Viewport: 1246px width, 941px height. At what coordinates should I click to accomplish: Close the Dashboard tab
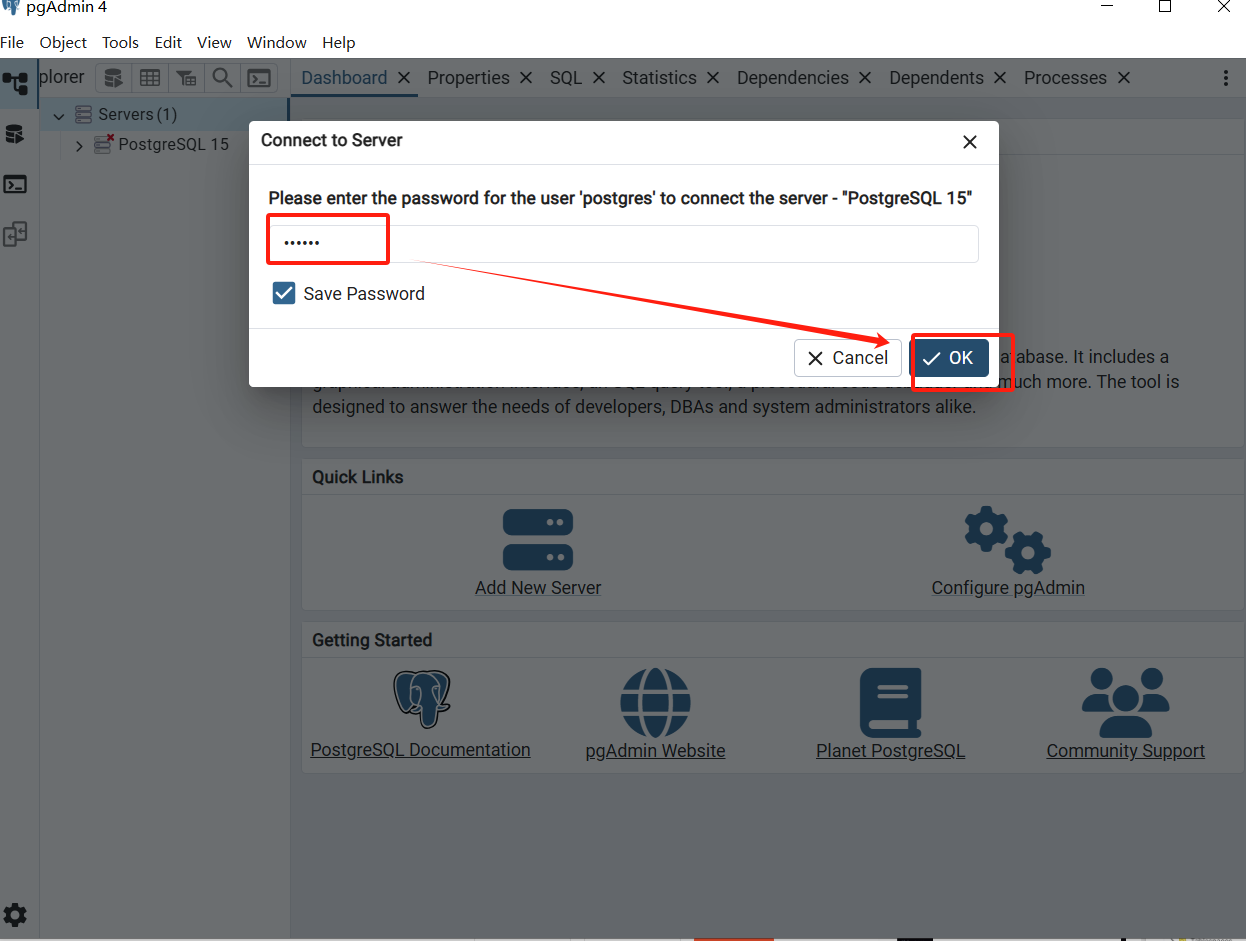pyautogui.click(x=403, y=78)
